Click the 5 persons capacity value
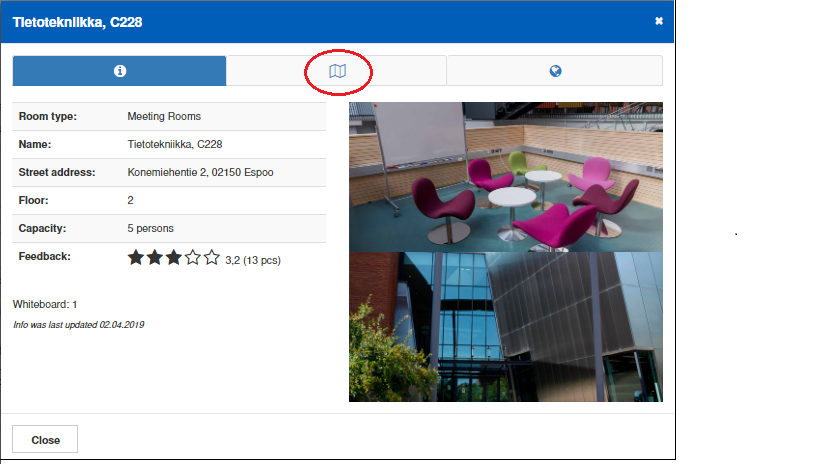 [151, 229]
